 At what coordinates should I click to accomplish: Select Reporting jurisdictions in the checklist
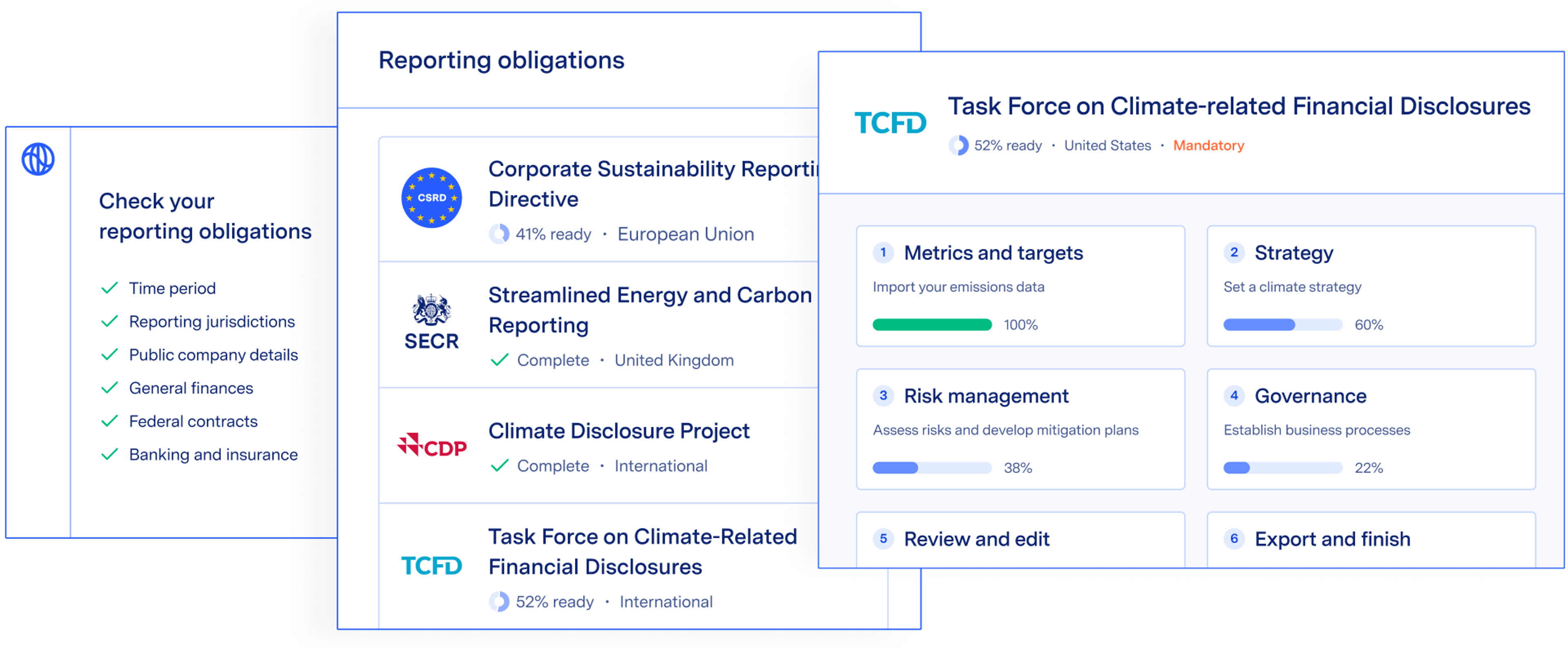pos(211,321)
